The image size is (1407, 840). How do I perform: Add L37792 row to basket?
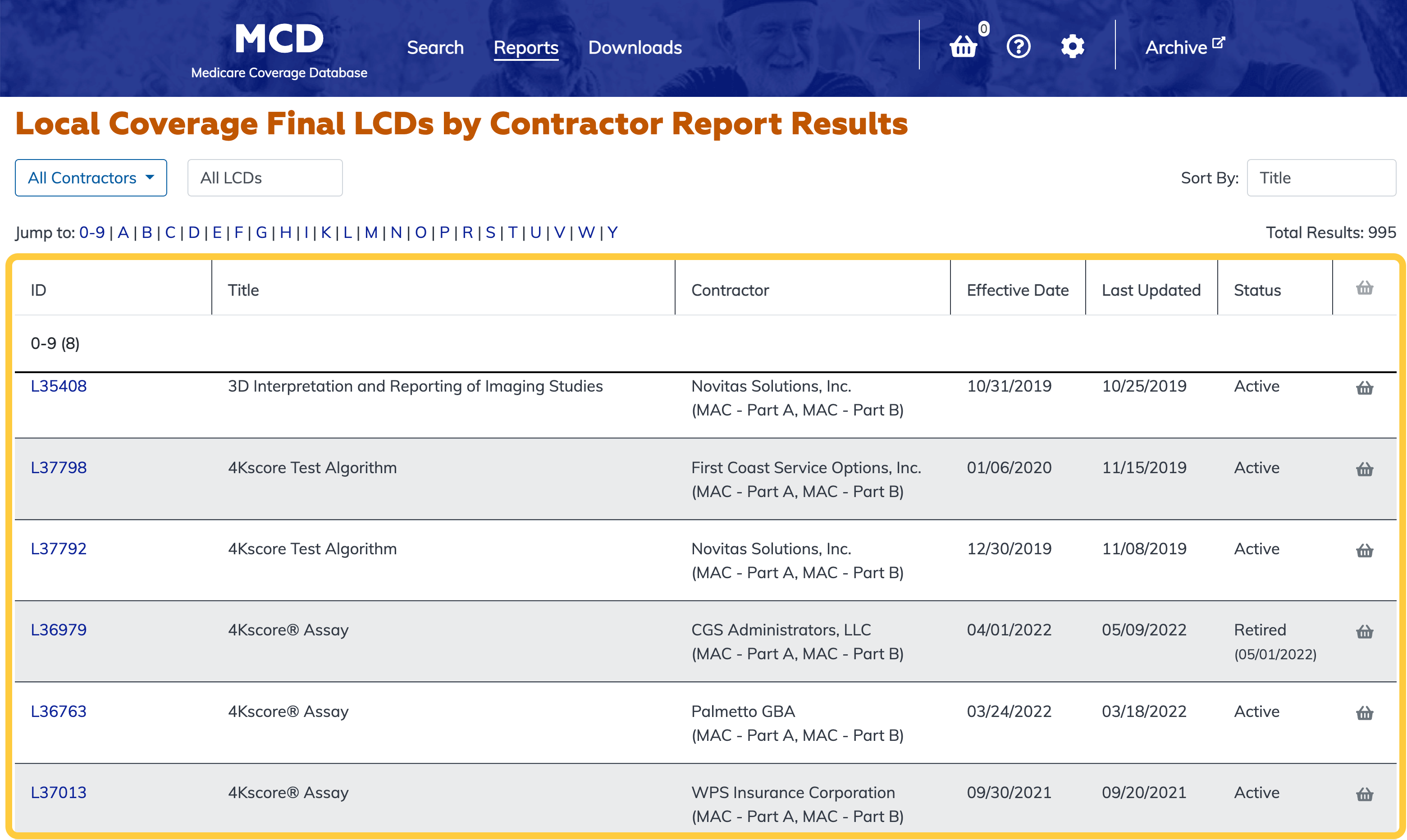(x=1365, y=550)
